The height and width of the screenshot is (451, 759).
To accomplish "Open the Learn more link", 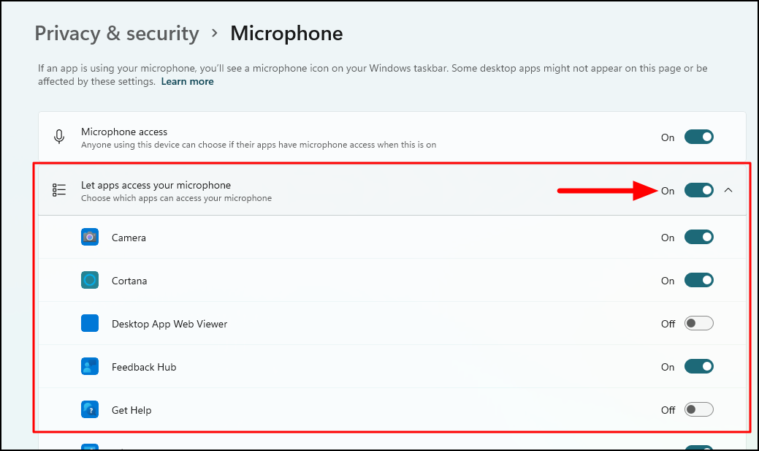I will (x=188, y=81).
